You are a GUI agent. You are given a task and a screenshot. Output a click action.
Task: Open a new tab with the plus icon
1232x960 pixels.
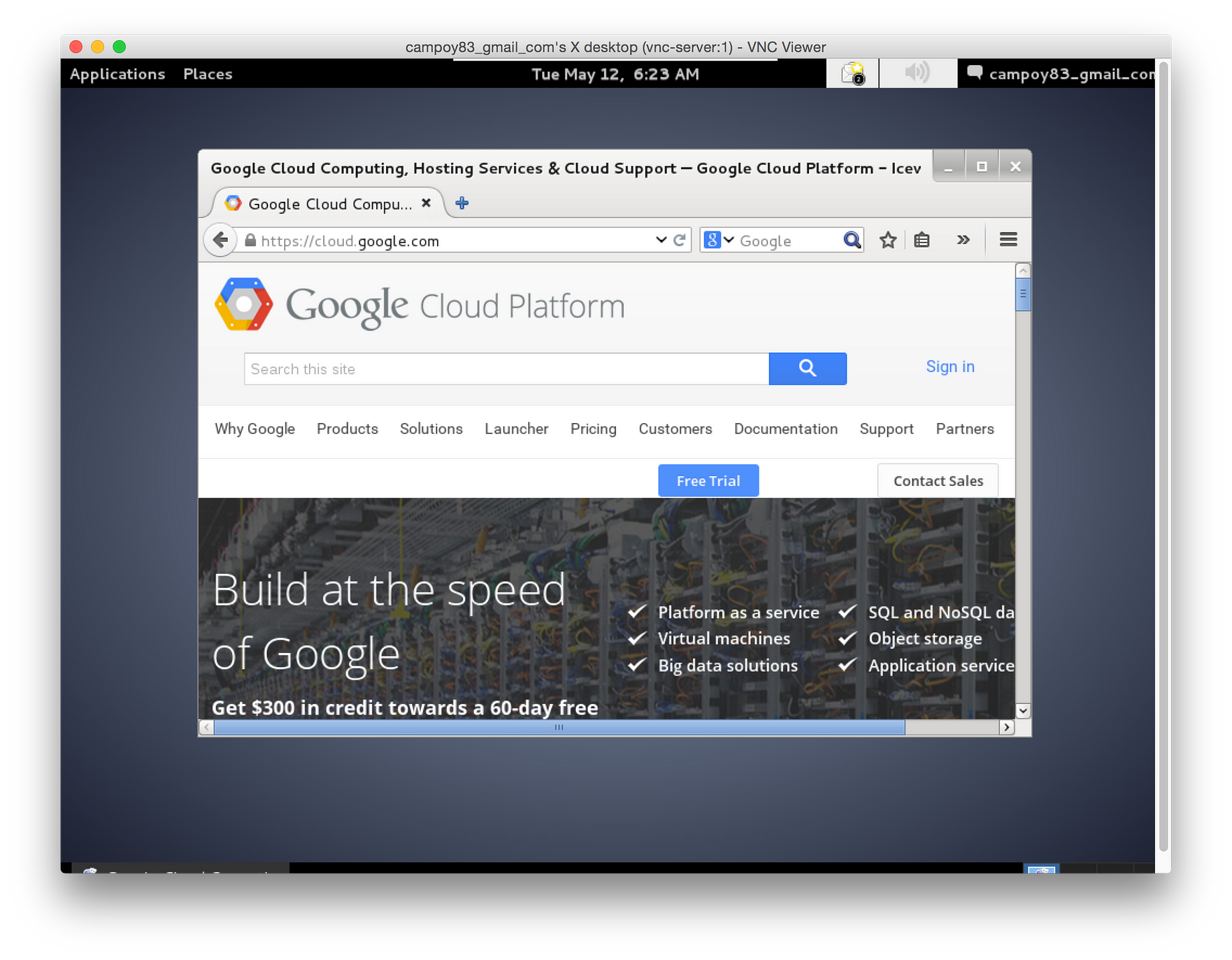[x=462, y=203]
